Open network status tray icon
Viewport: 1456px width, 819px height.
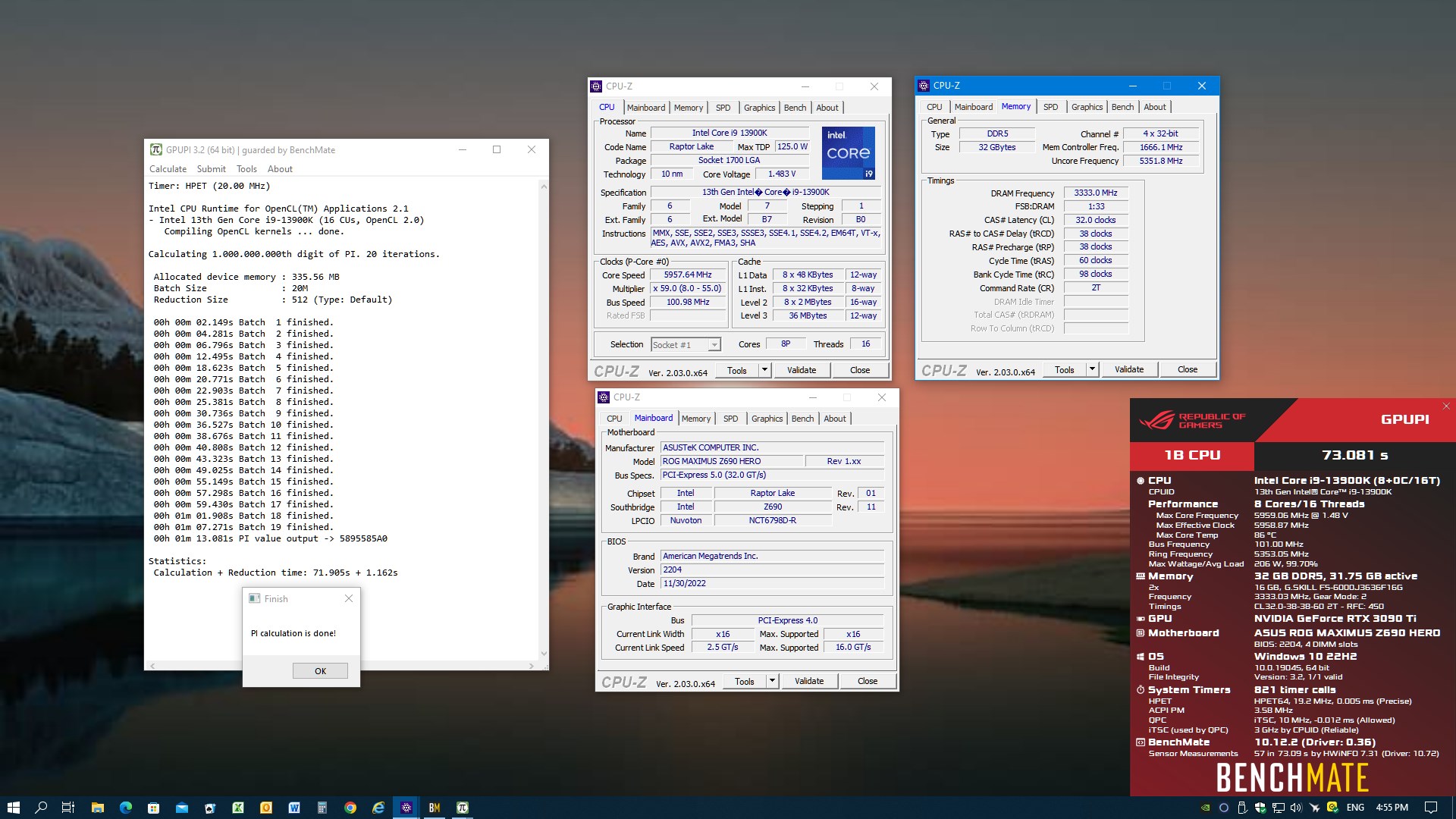[1278, 808]
